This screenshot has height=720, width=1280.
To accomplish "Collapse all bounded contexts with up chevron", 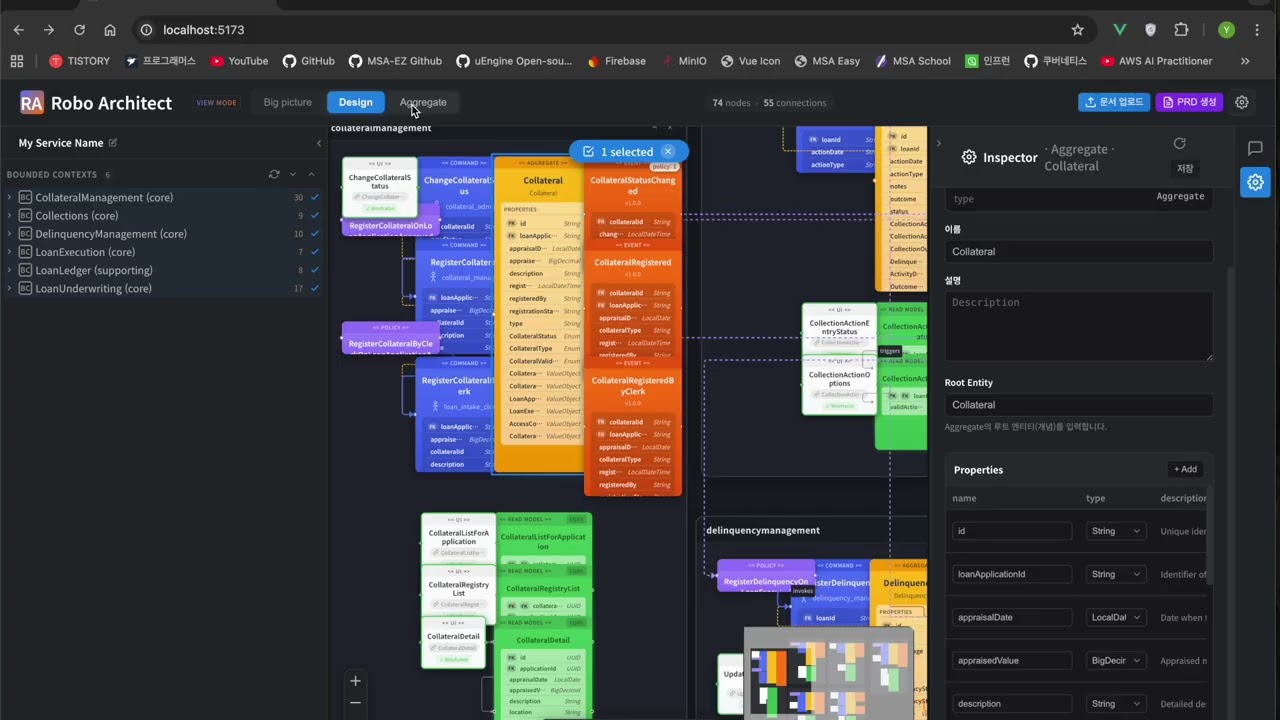I will click(x=311, y=174).
